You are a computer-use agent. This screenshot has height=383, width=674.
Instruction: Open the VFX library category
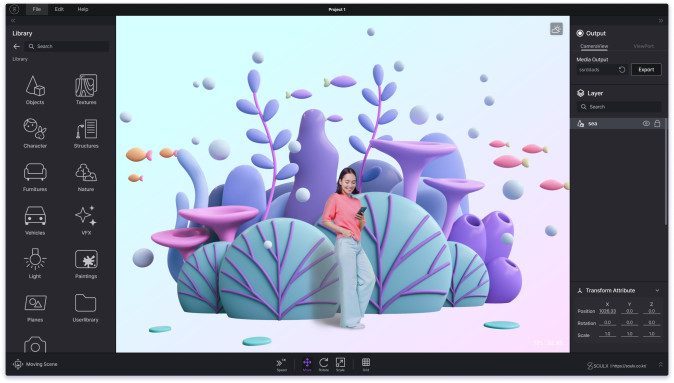pyautogui.click(x=86, y=221)
